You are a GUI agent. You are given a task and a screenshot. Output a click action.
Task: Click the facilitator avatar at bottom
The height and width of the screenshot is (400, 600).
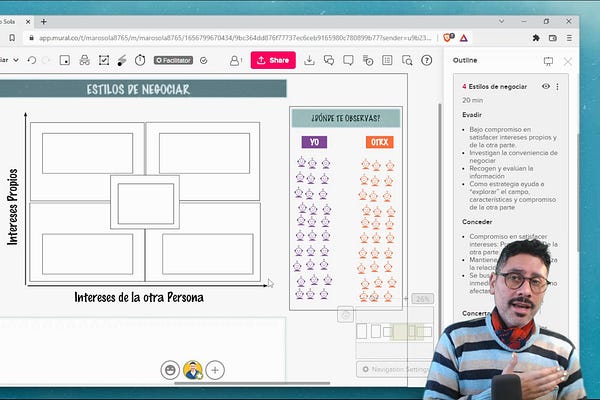point(192,370)
